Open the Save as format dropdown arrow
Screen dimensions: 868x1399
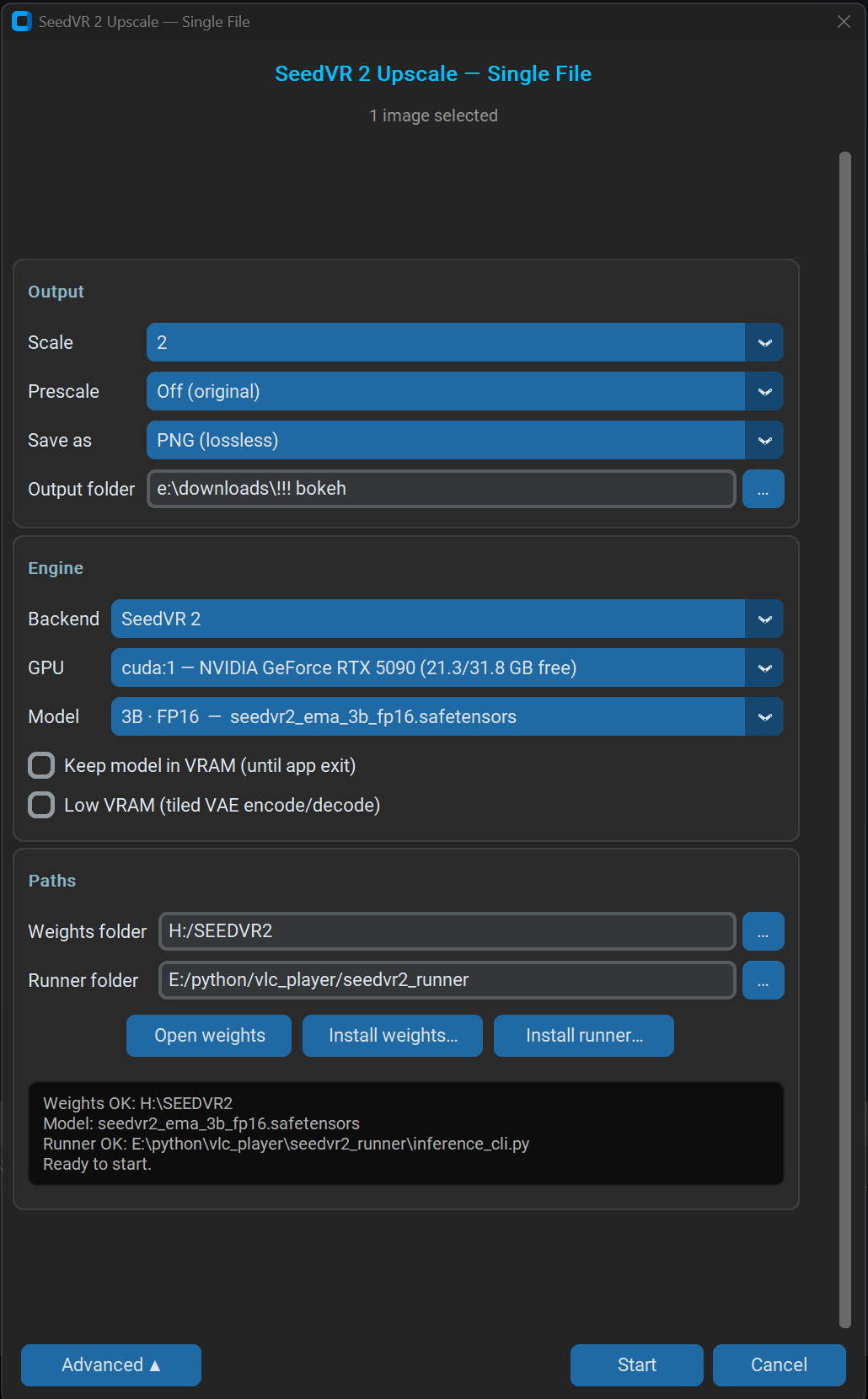[764, 441]
